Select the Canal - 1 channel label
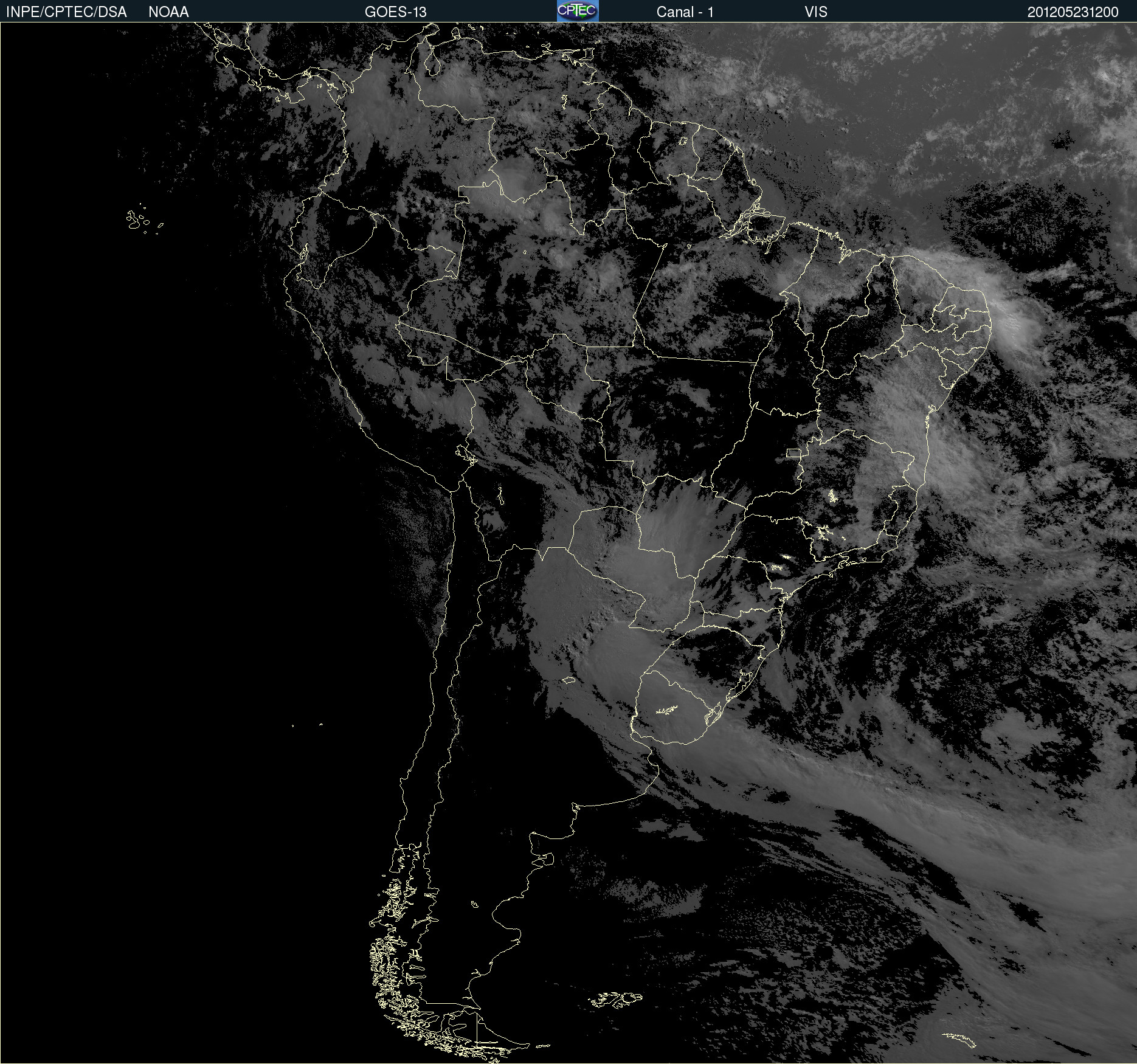The height and width of the screenshot is (1064, 1137). click(x=685, y=12)
